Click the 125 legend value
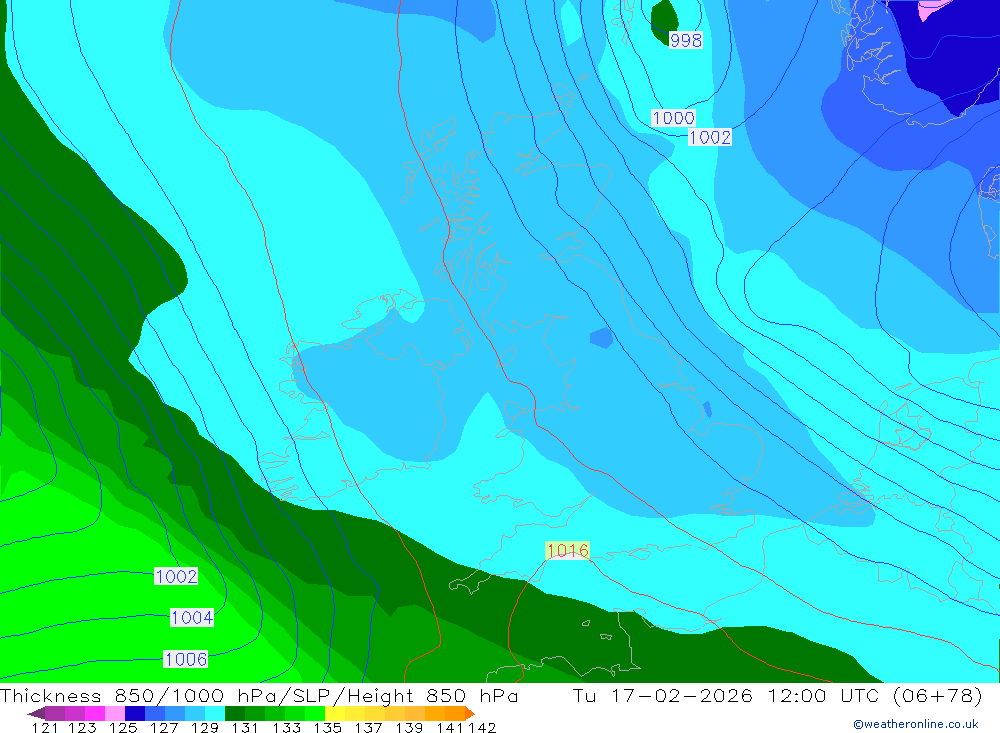 [x=123, y=727]
